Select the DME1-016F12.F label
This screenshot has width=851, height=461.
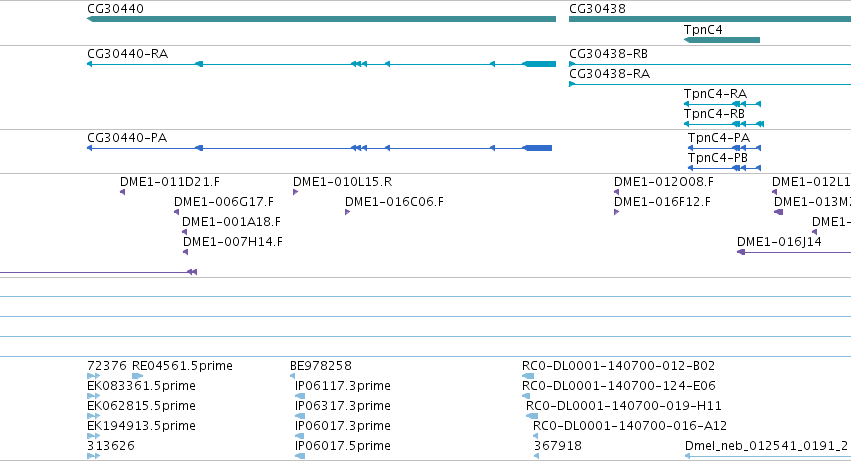[662, 202]
